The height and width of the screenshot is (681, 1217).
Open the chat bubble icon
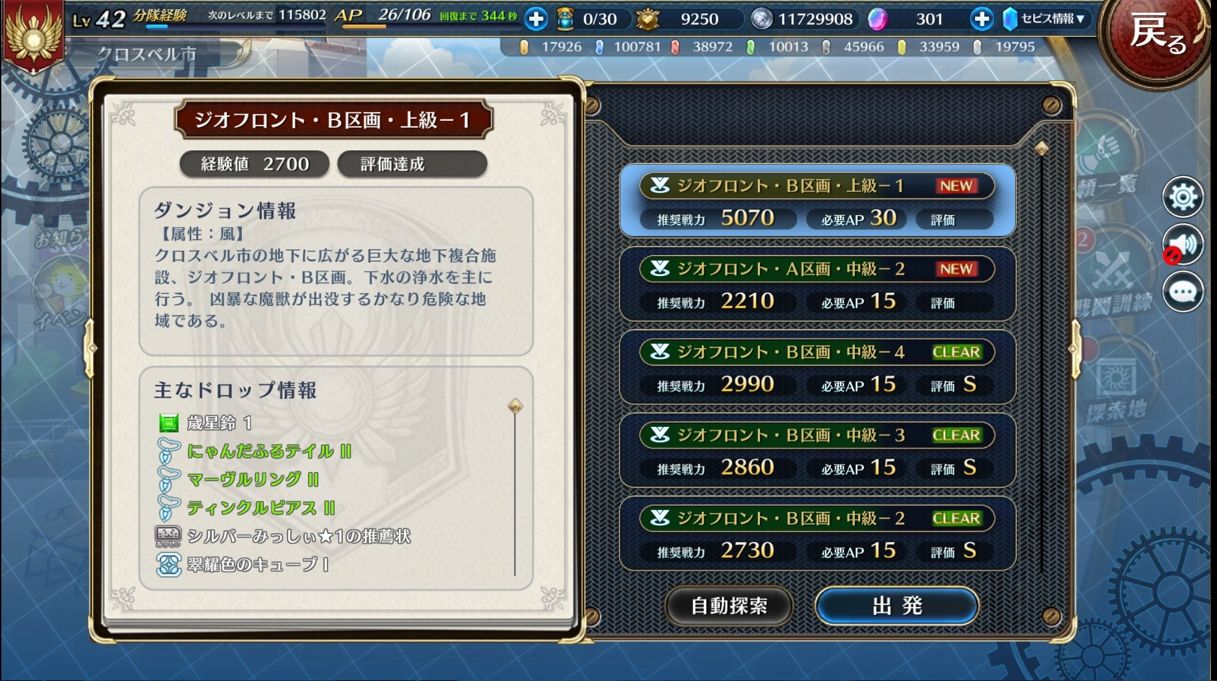coord(1183,291)
